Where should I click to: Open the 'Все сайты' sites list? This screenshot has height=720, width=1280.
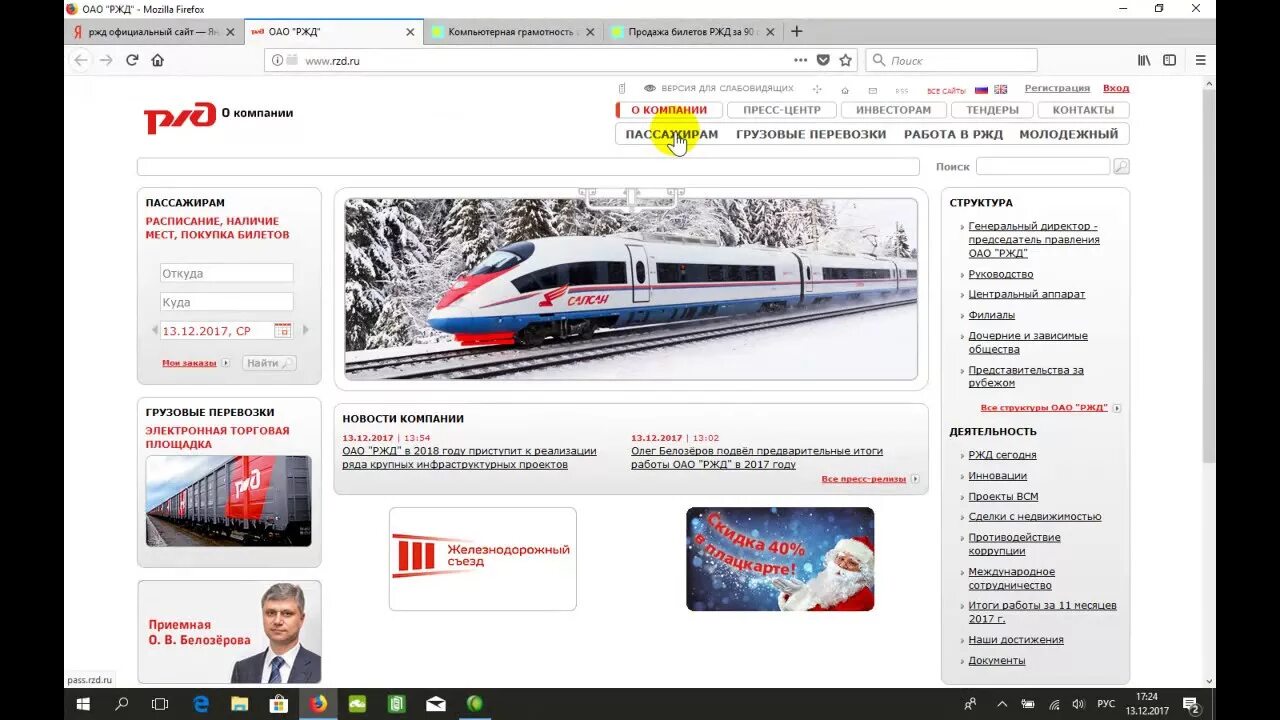946,91
